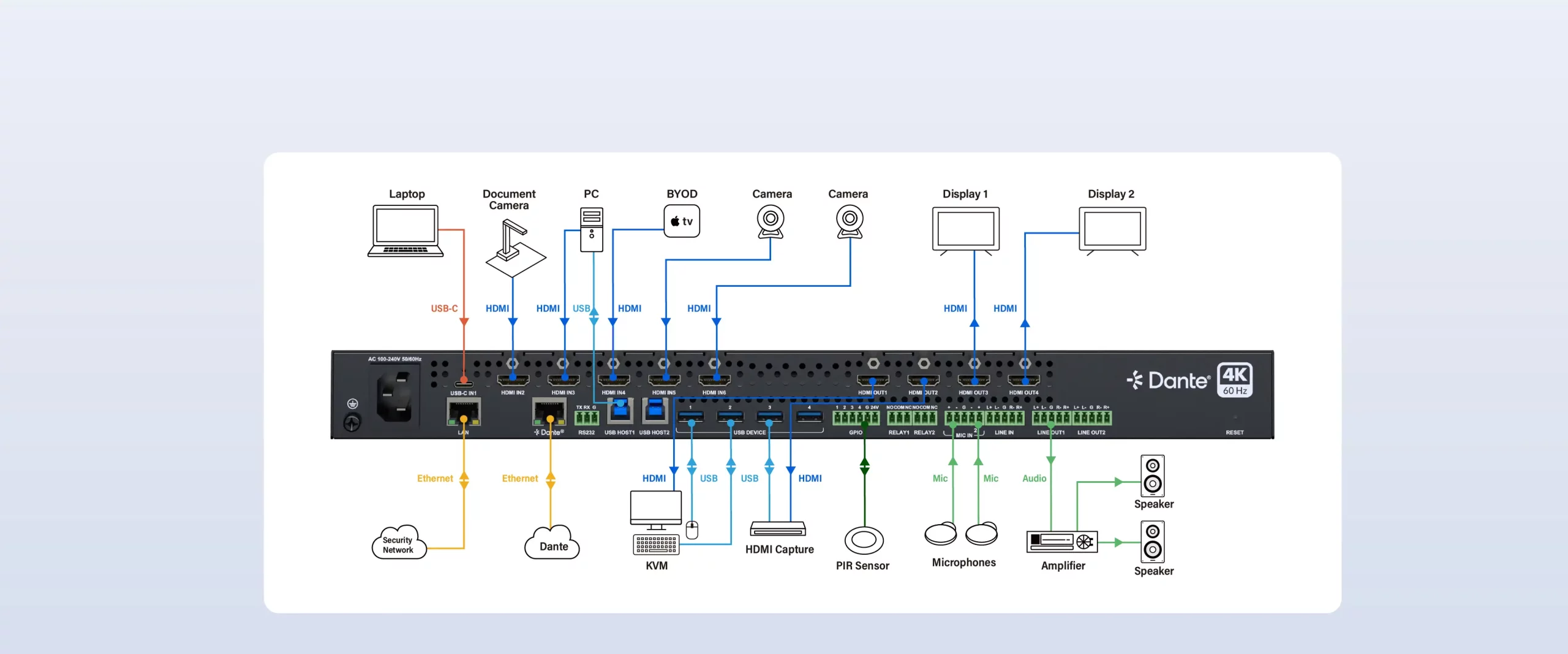Image resolution: width=1568 pixels, height=654 pixels.
Task: Switch to the Display 2 label
Action: [x=1112, y=194]
